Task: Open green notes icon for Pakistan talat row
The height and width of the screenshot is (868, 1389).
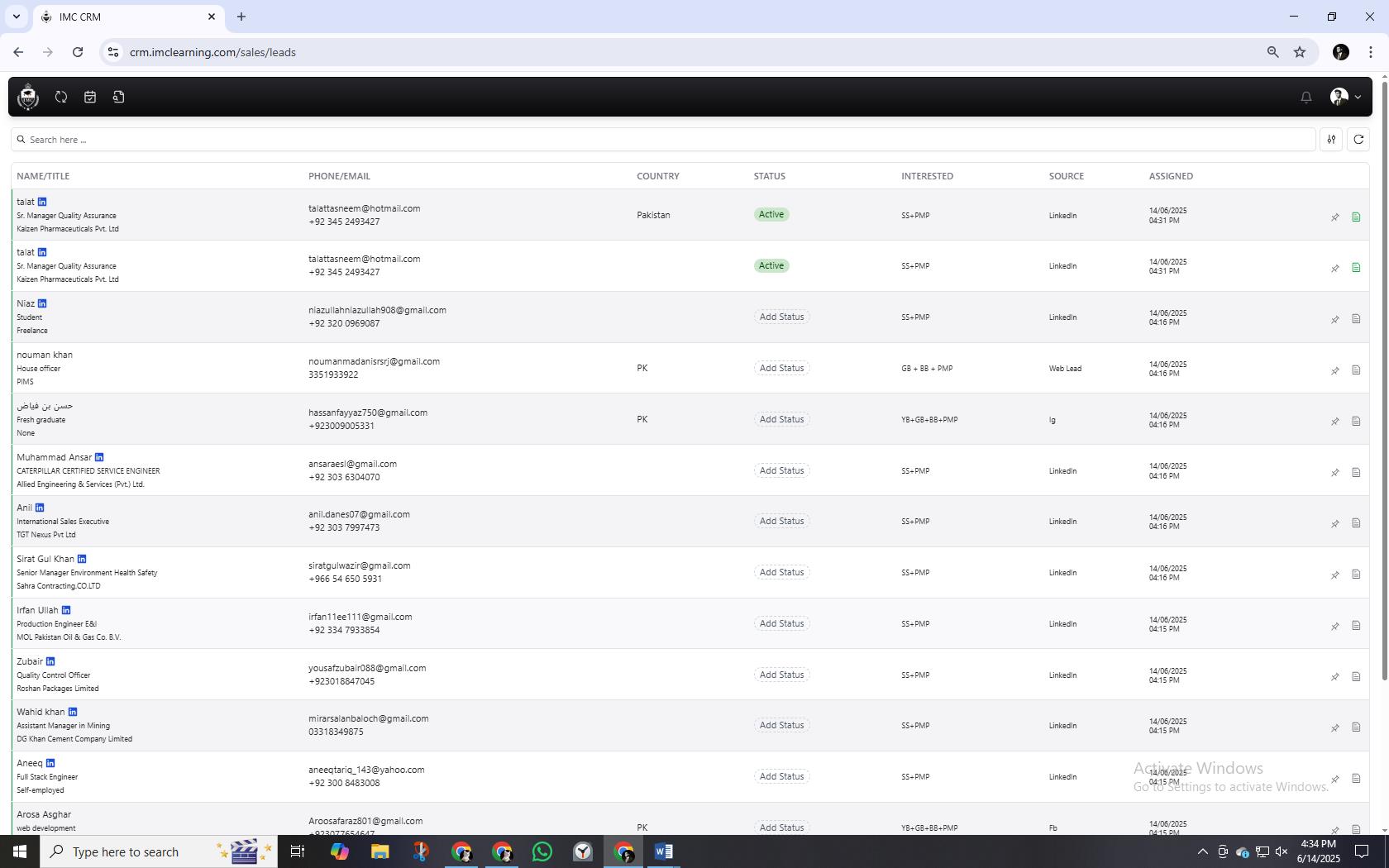Action: coord(1356,217)
